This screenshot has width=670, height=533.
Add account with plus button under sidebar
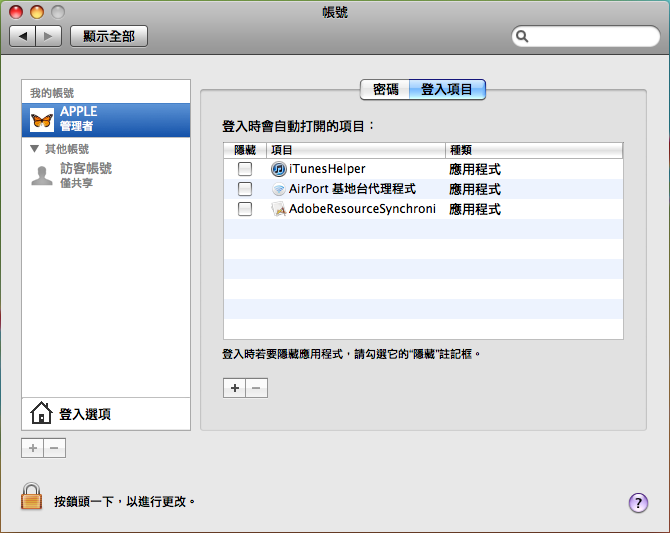(32, 448)
